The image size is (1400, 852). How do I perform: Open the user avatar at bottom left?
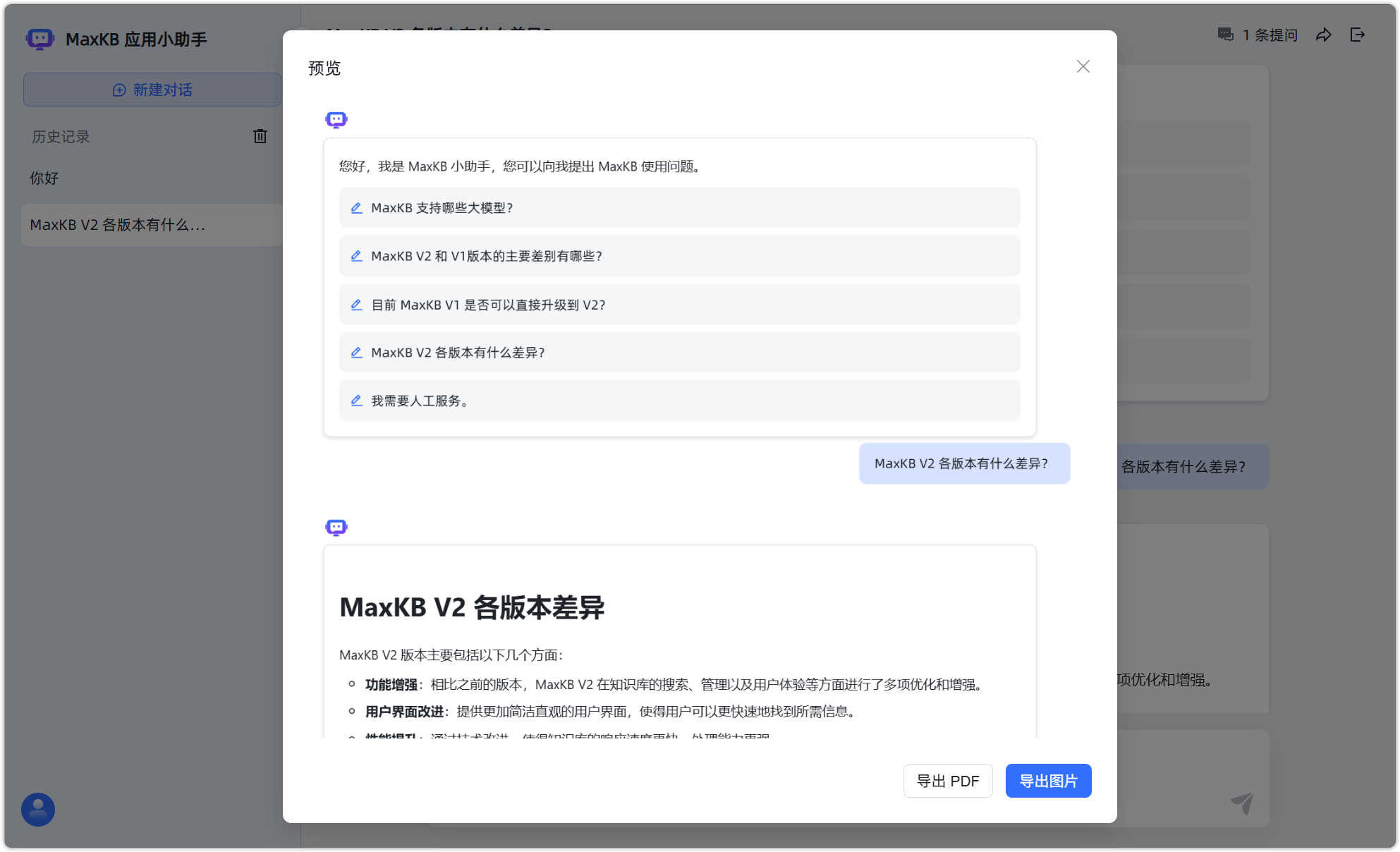[x=37, y=809]
